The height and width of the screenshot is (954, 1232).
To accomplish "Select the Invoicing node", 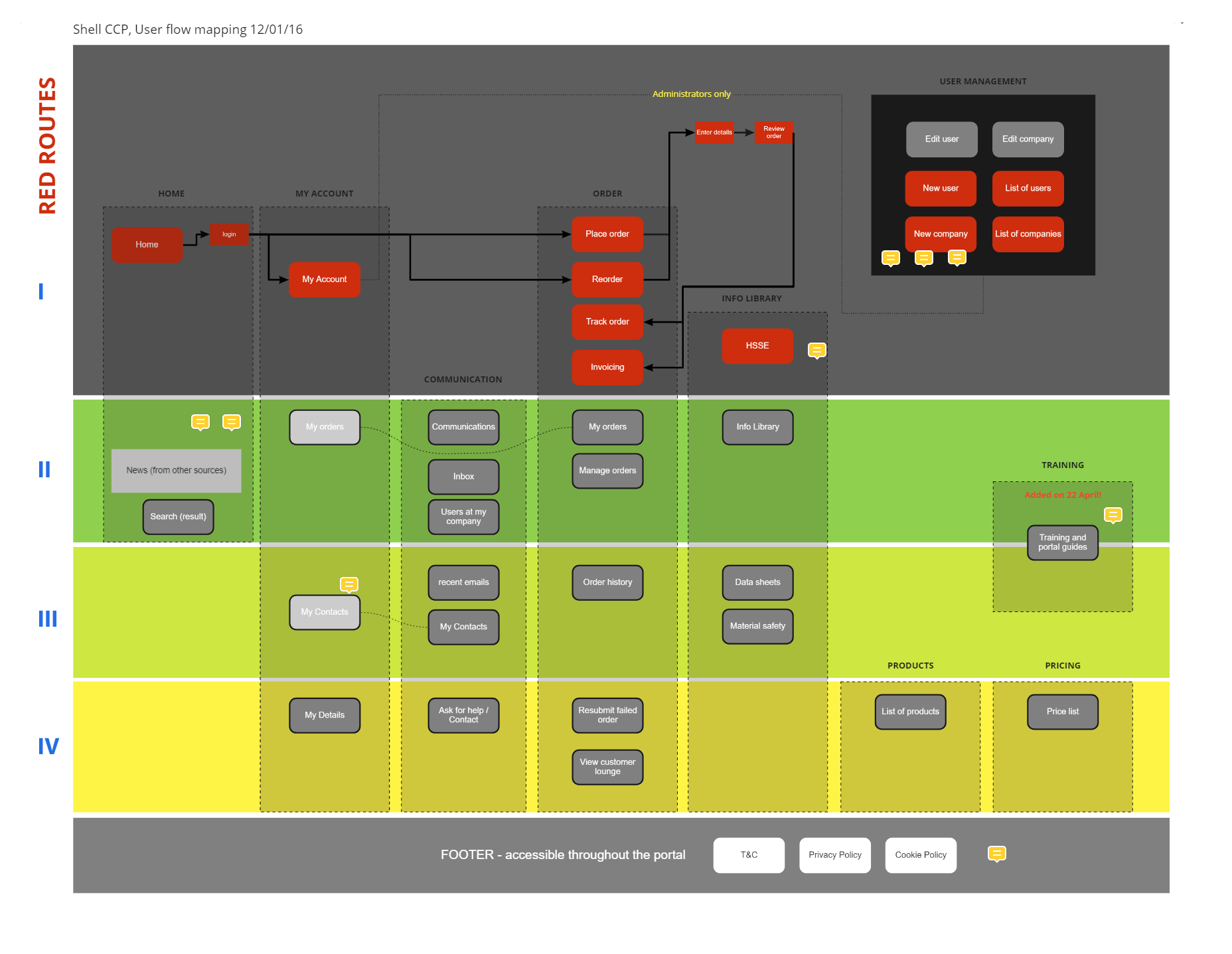I will (607, 367).
